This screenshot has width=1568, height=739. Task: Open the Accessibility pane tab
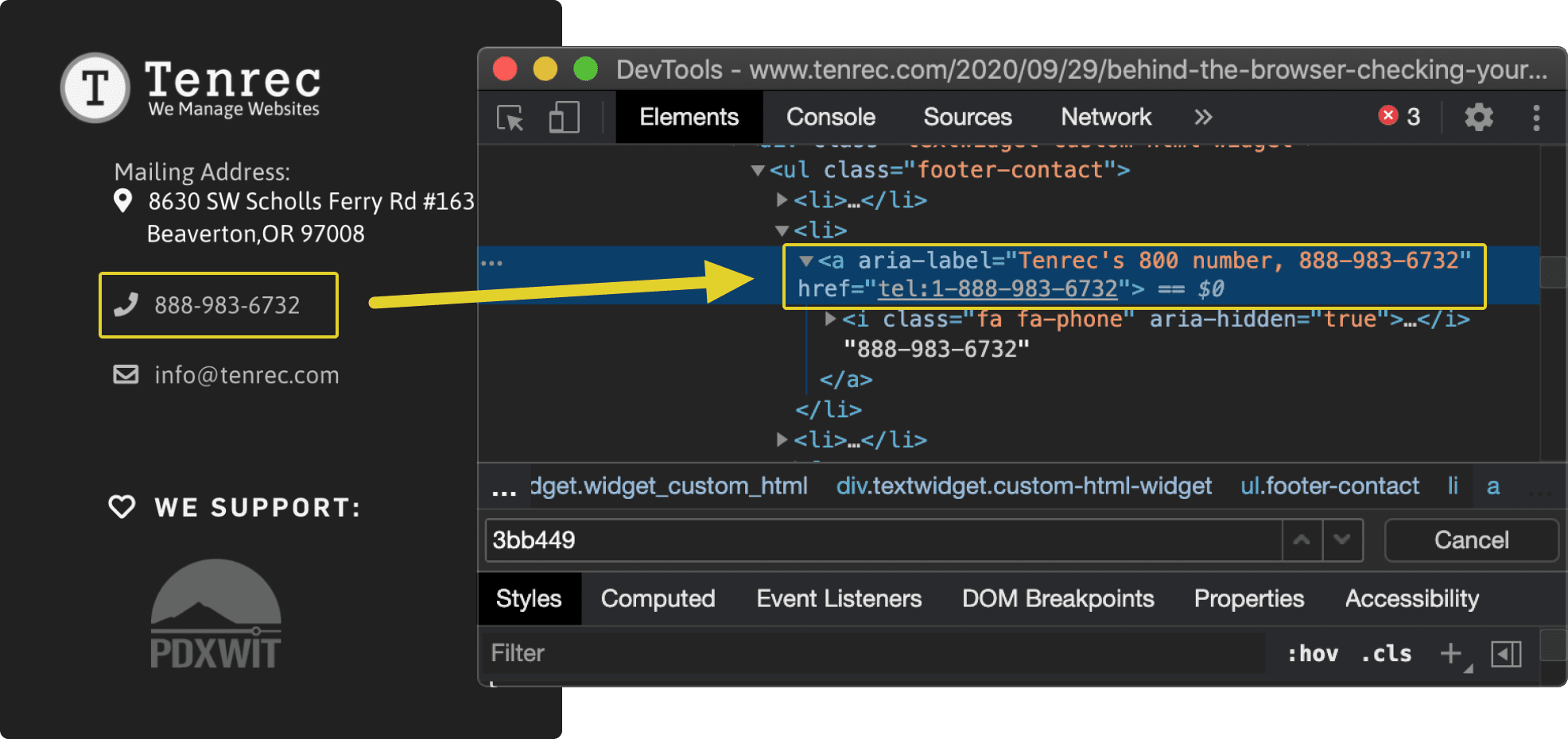coord(1412,598)
